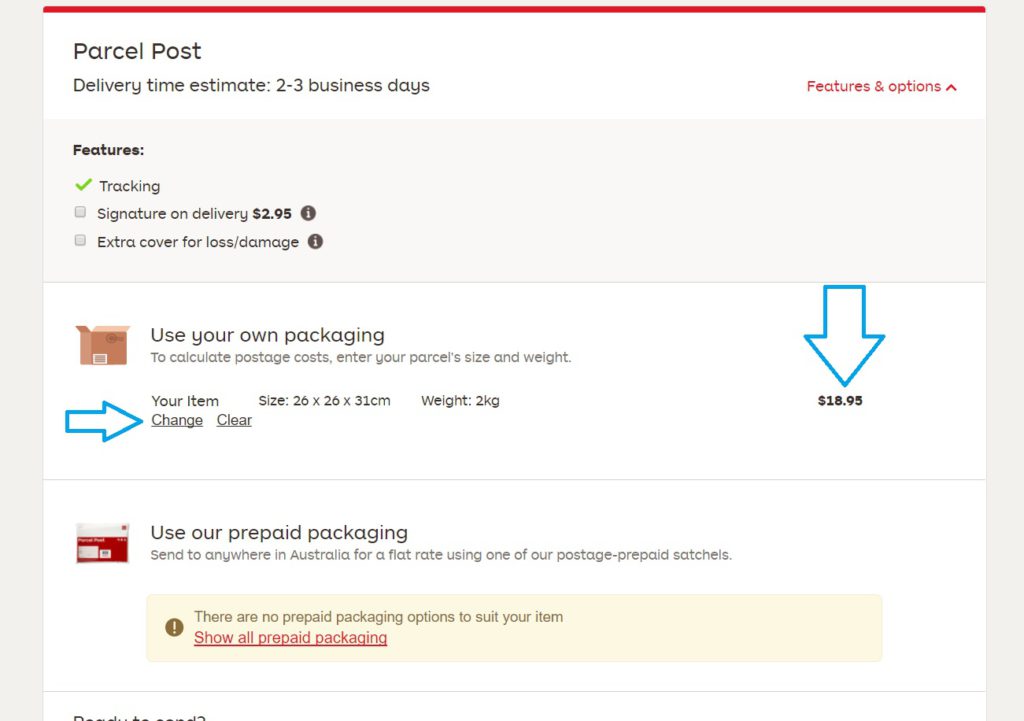Click the prepaid satchel image
This screenshot has width=1024, height=721.
(x=103, y=543)
